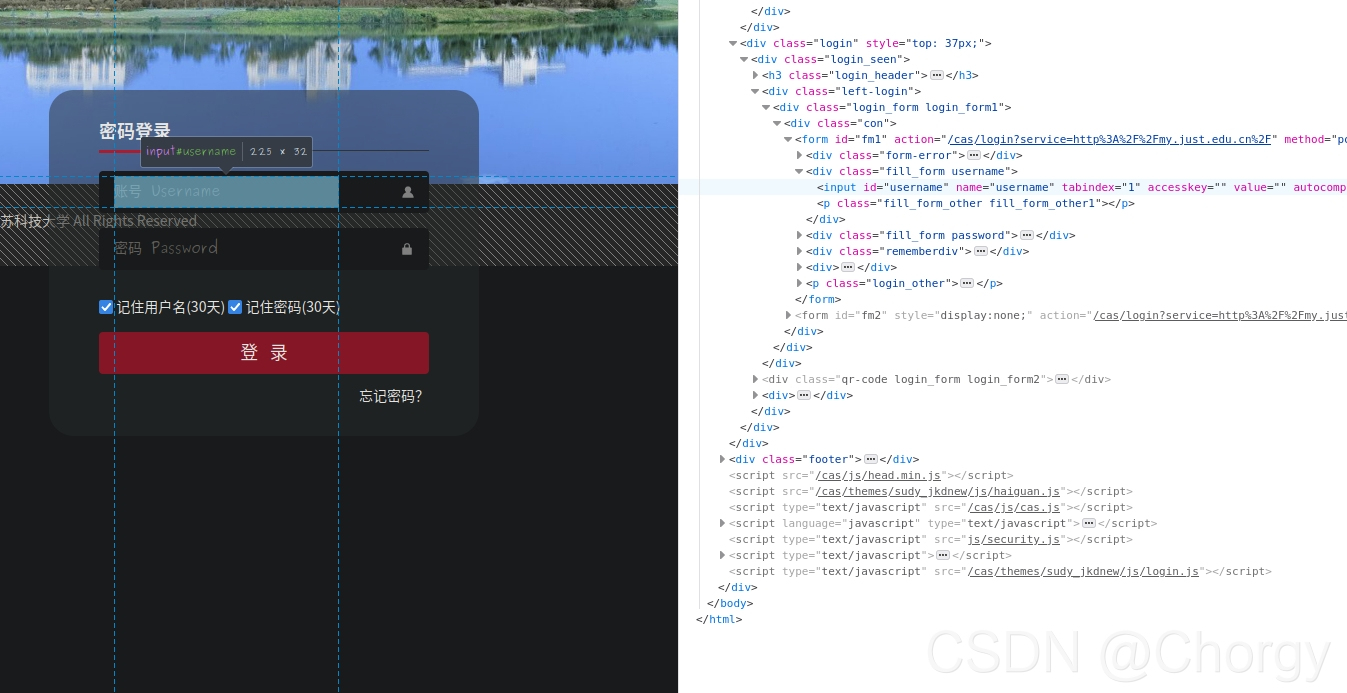Click ellipsis badge in script language="javascript" row
The width and height of the screenshot is (1347, 693).
coord(1089,523)
